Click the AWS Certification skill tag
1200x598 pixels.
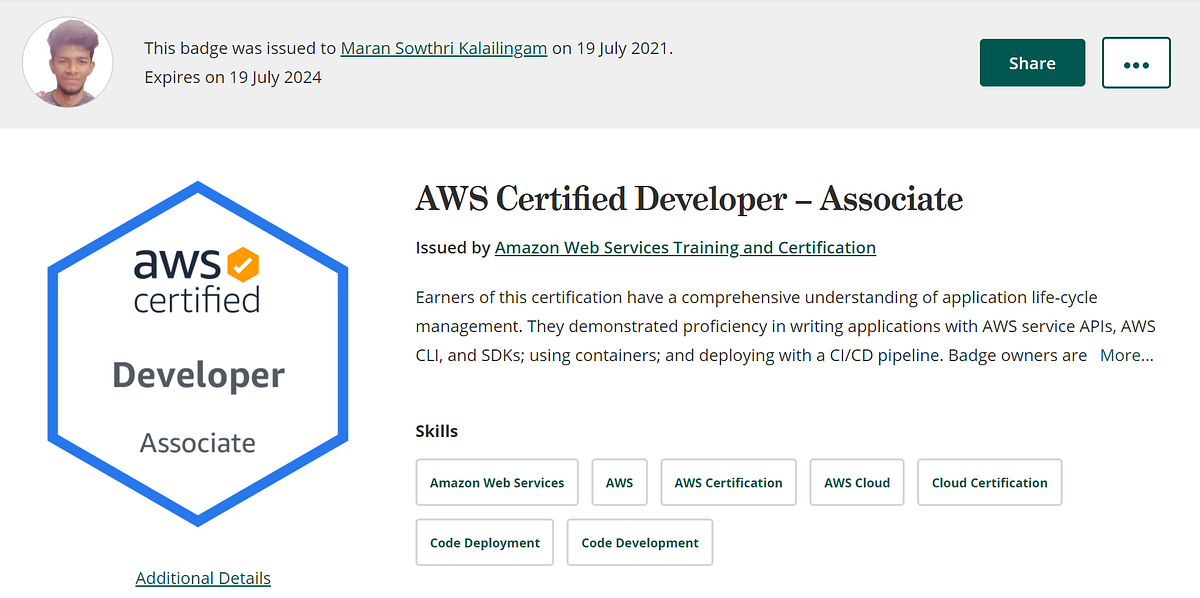[x=728, y=482]
